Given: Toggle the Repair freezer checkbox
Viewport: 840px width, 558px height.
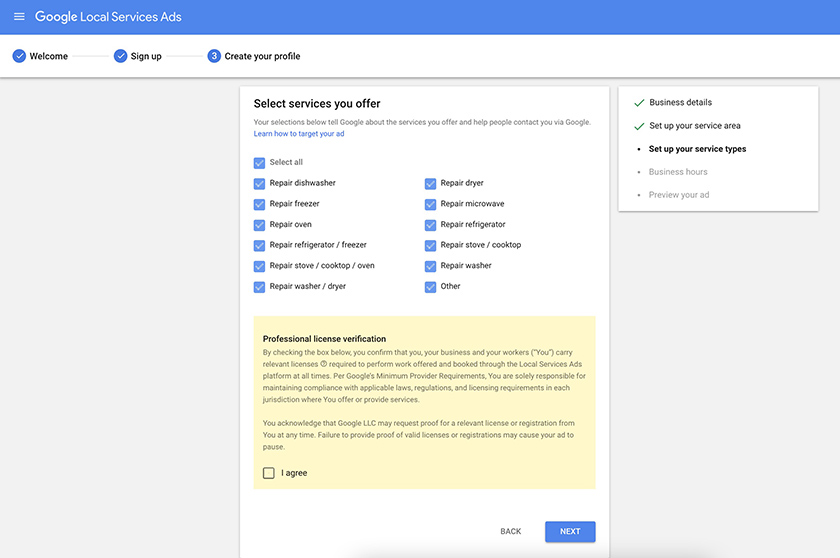Looking at the screenshot, I should pos(259,205).
